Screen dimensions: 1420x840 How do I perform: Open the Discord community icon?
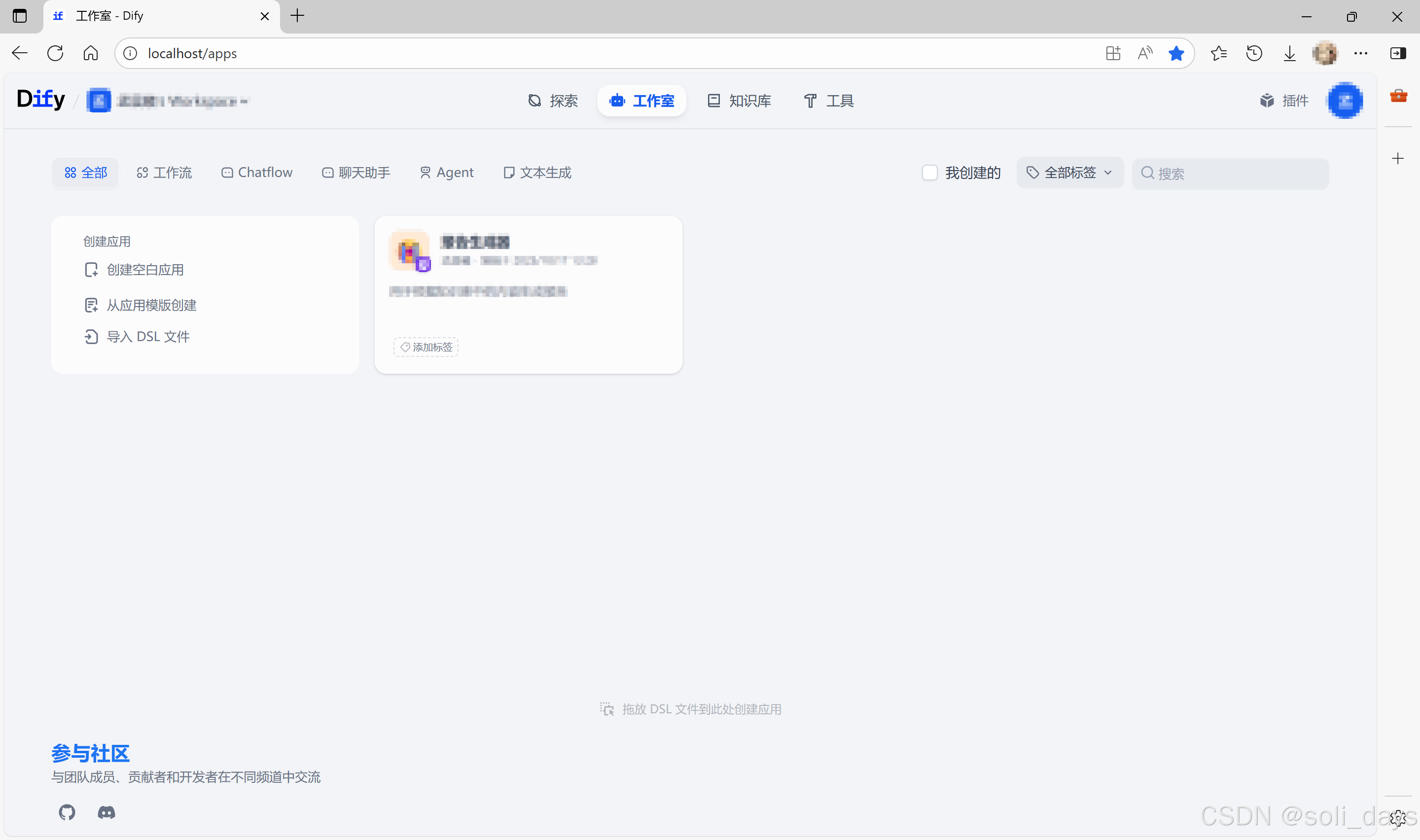coord(106,812)
